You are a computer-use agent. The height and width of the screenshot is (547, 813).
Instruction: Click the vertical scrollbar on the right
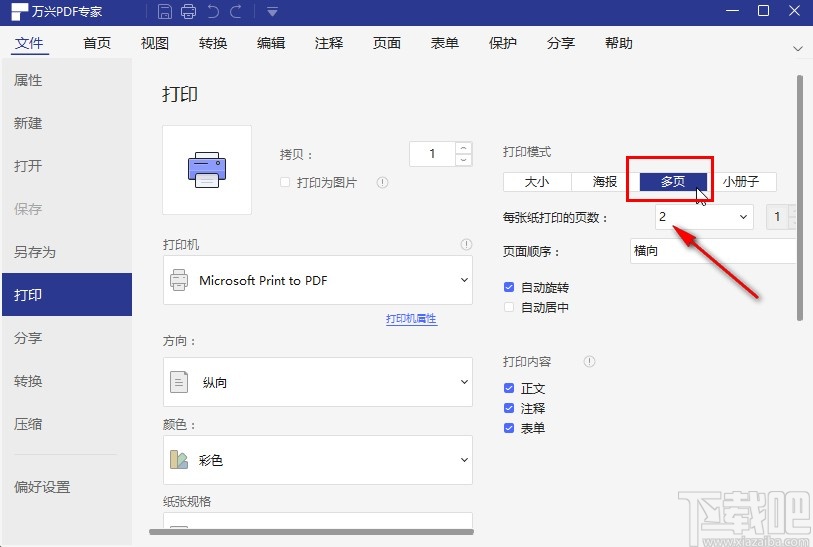(x=800, y=198)
